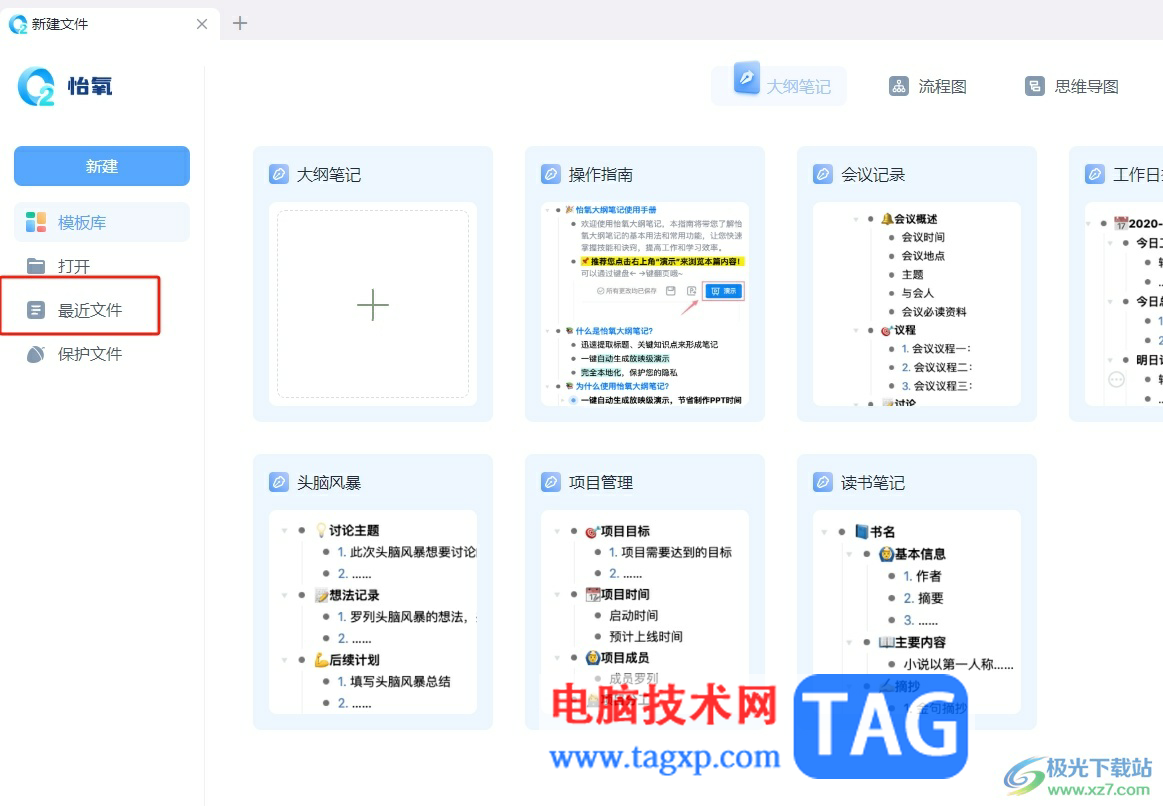1163x806 pixels.
Task: Click the 与会人 line in 会议记录
Action: coord(917,293)
